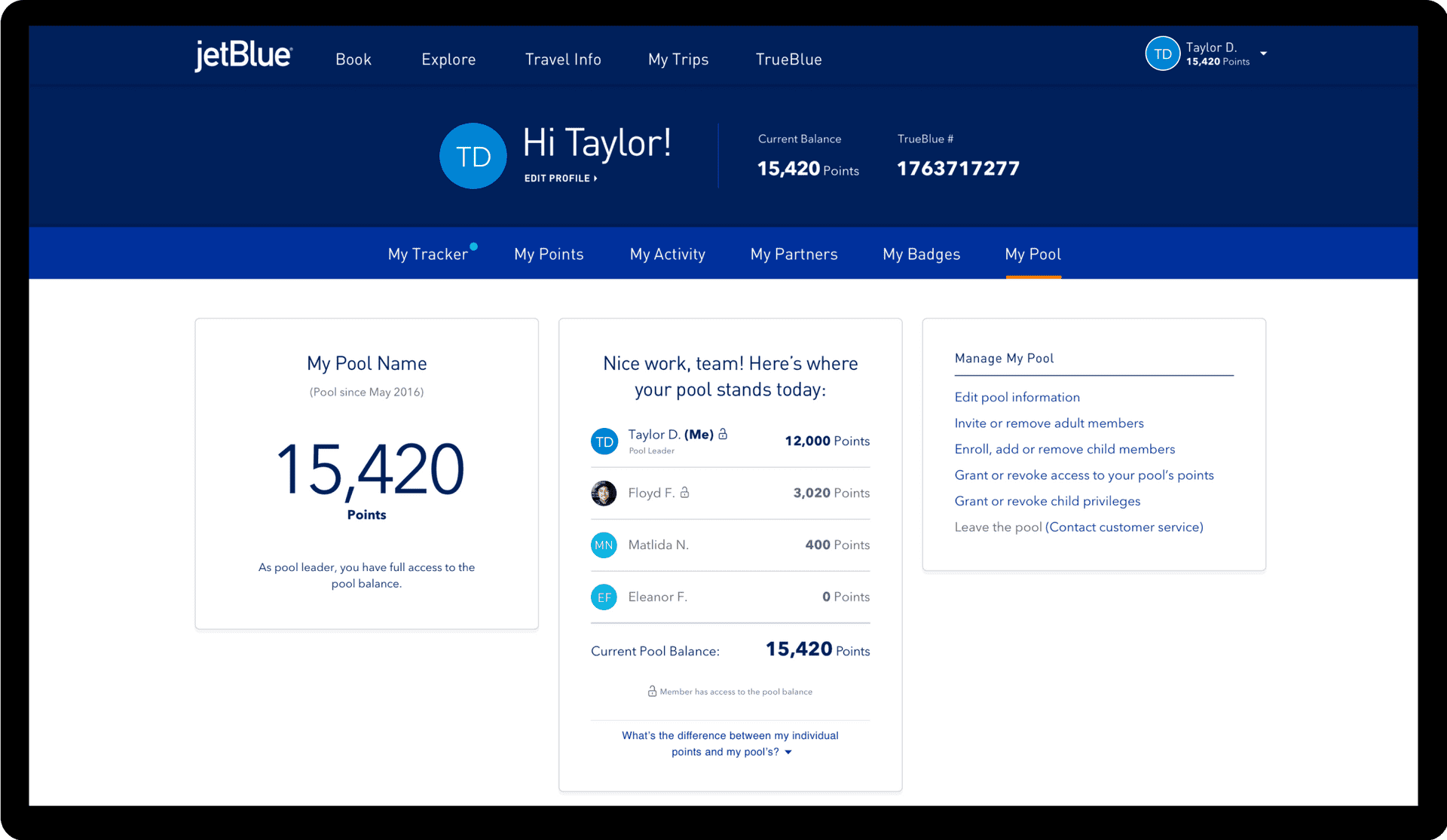Select Grant or revoke child privileges

pos(1047,501)
